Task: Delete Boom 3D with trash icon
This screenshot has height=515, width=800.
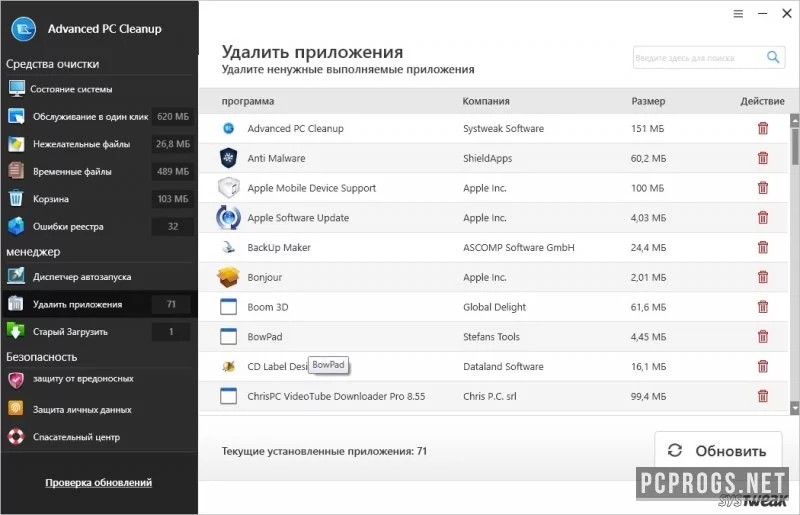Action: [763, 307]
